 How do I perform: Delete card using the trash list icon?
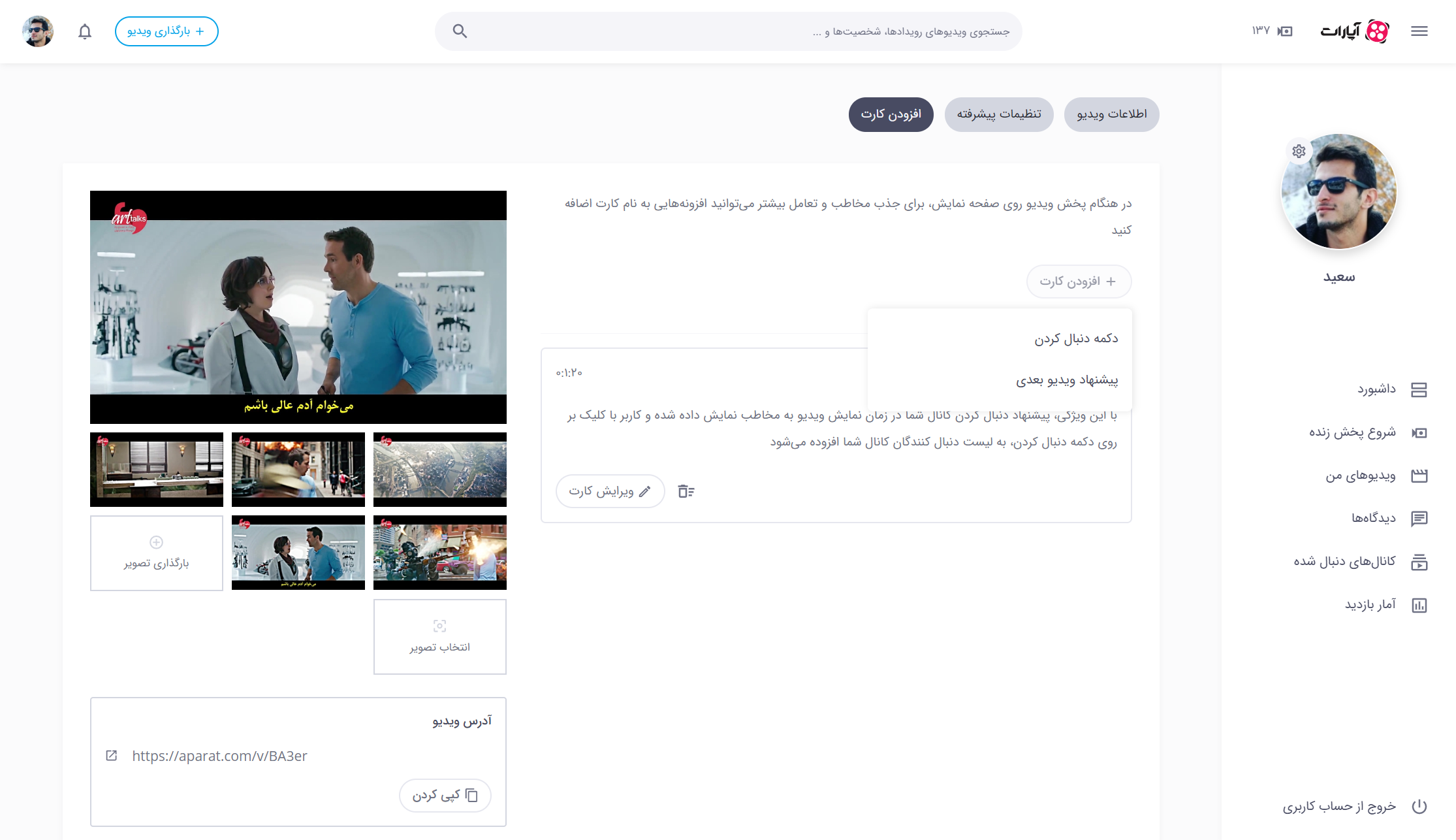[686, 491]
